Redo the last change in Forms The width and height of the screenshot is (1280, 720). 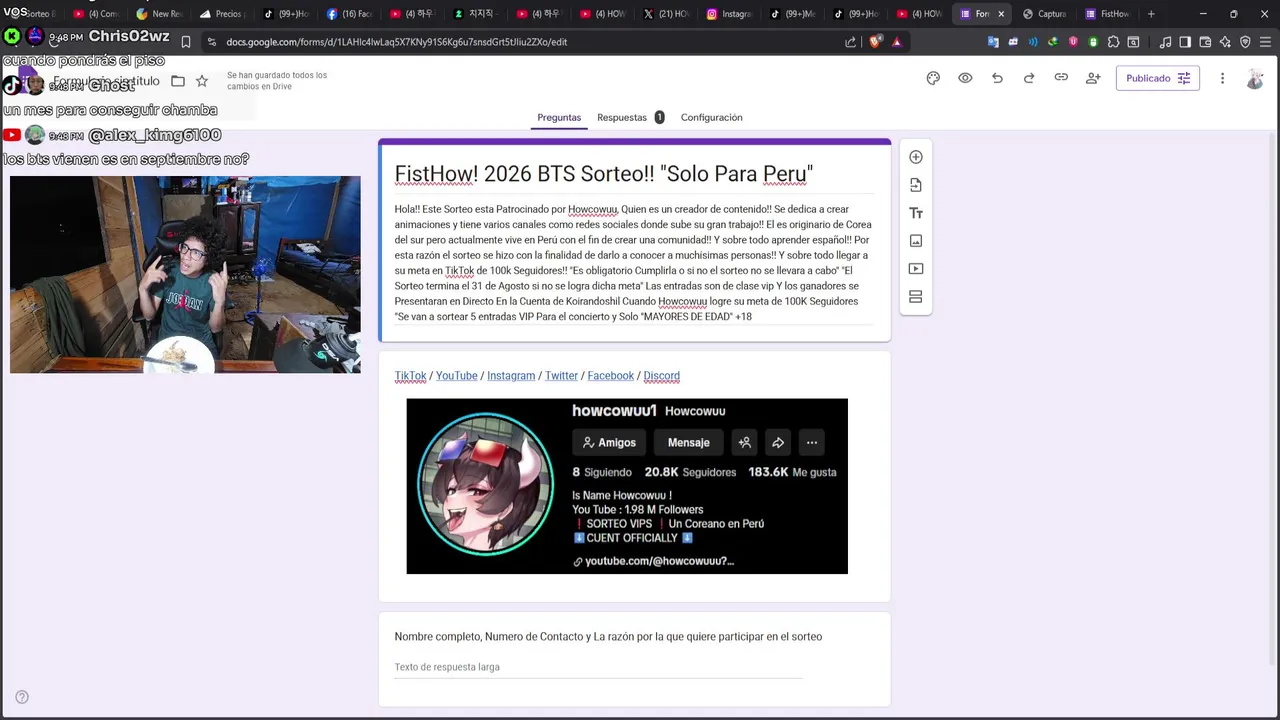pos(1029,78)
